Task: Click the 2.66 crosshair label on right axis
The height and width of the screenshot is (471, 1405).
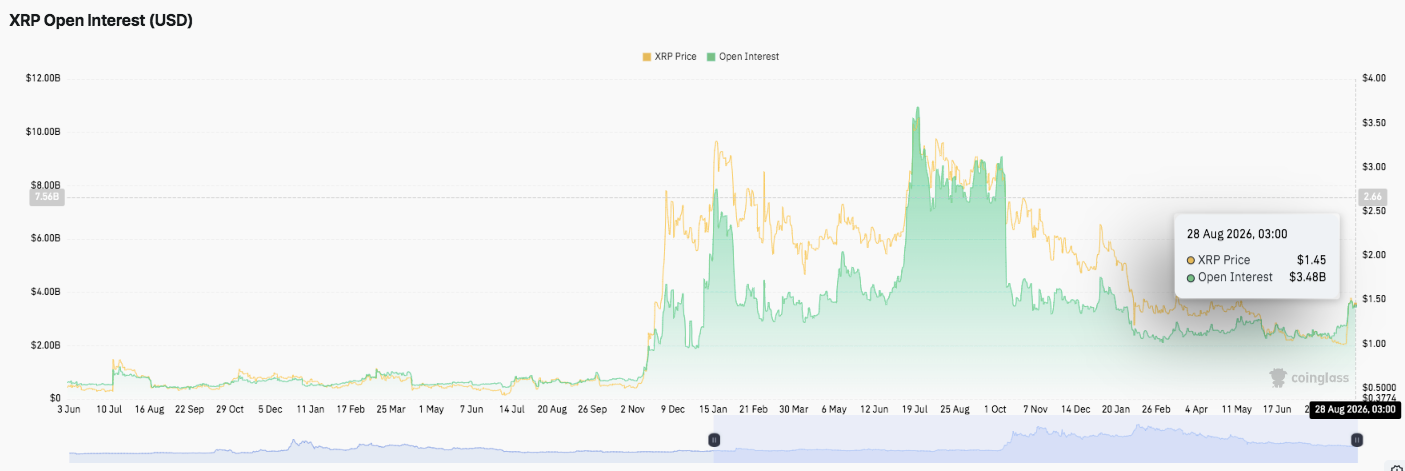Action: tap(1371, 198)
